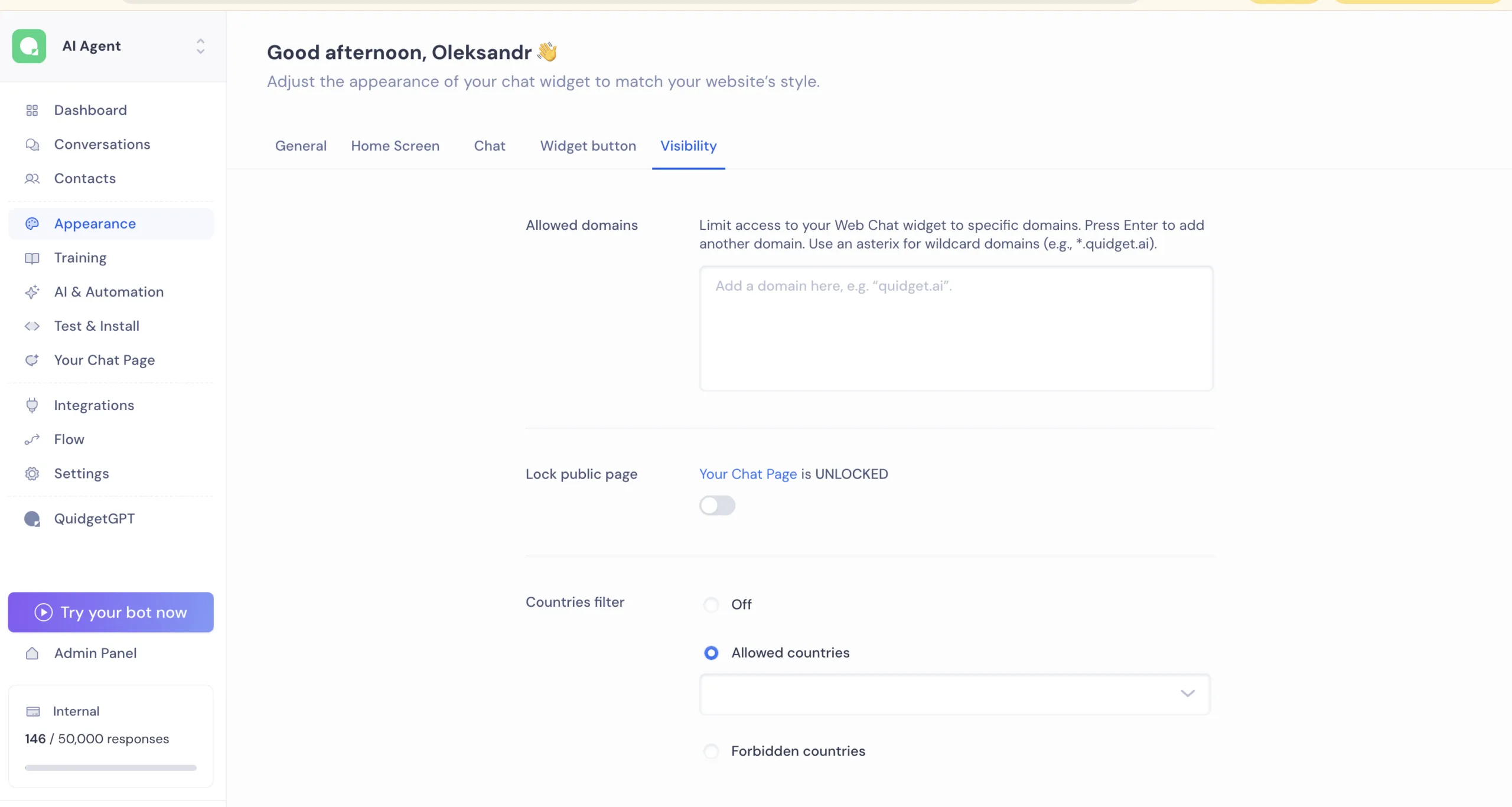The height and width of the screenshot is (807, 1512).
Task: Click Try your bot now button
Action: (110, 612)
